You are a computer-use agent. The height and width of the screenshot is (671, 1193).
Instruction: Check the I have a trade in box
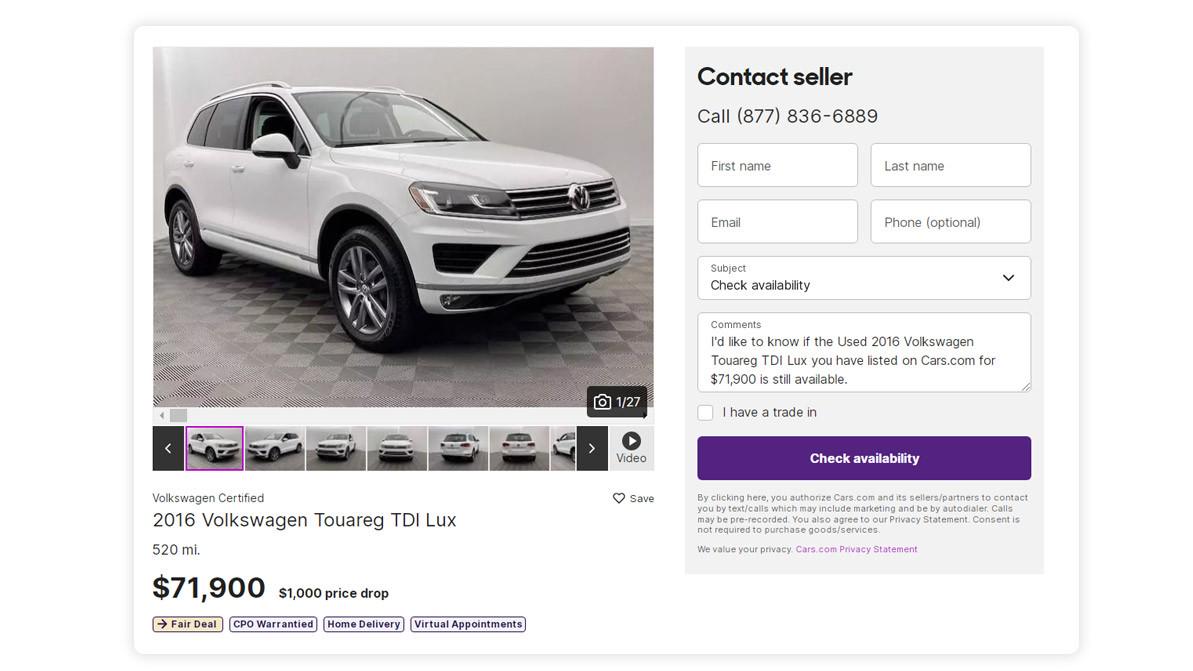(706, 412)
